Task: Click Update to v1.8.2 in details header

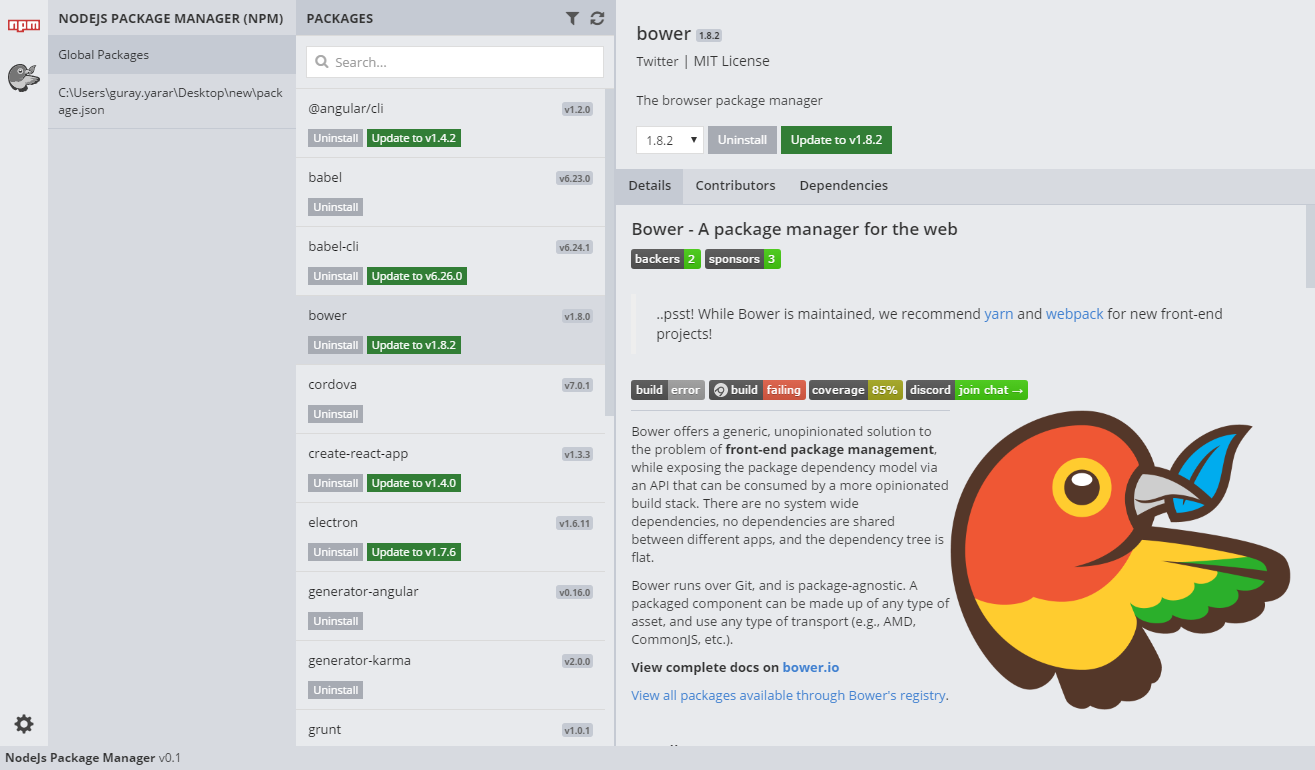Action: coord(836,140)
